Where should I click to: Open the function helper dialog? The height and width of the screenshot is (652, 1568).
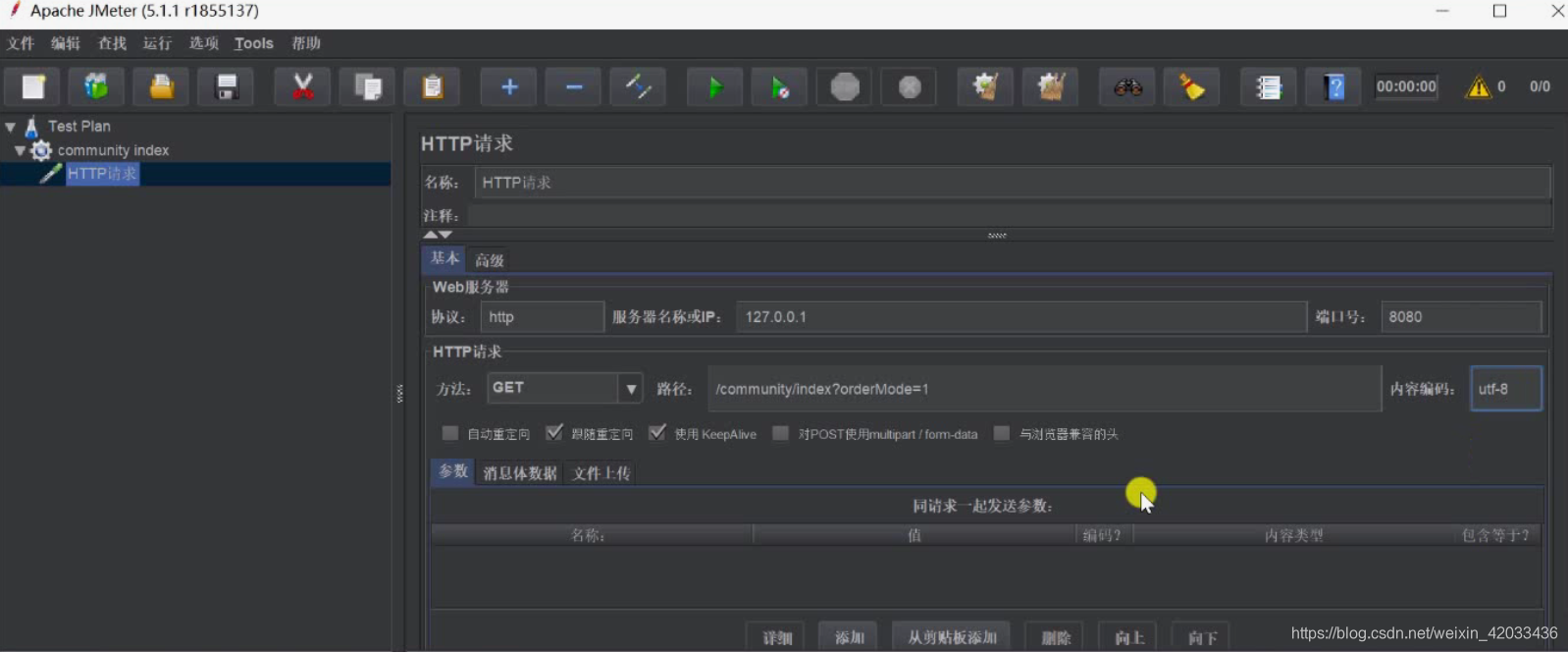point(1268,87)
